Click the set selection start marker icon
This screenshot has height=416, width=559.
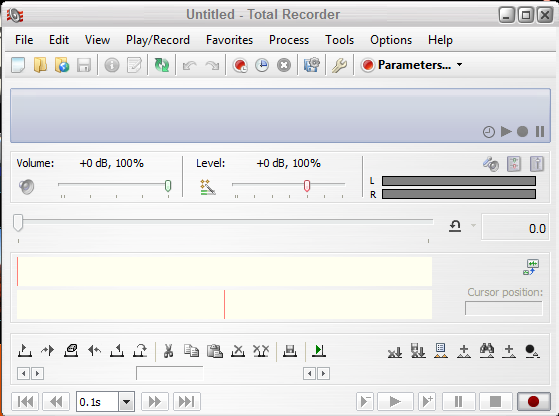coord(25,351)
